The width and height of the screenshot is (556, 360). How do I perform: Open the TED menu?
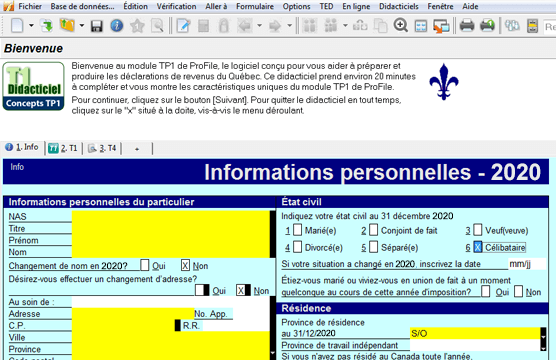[326, 6]
